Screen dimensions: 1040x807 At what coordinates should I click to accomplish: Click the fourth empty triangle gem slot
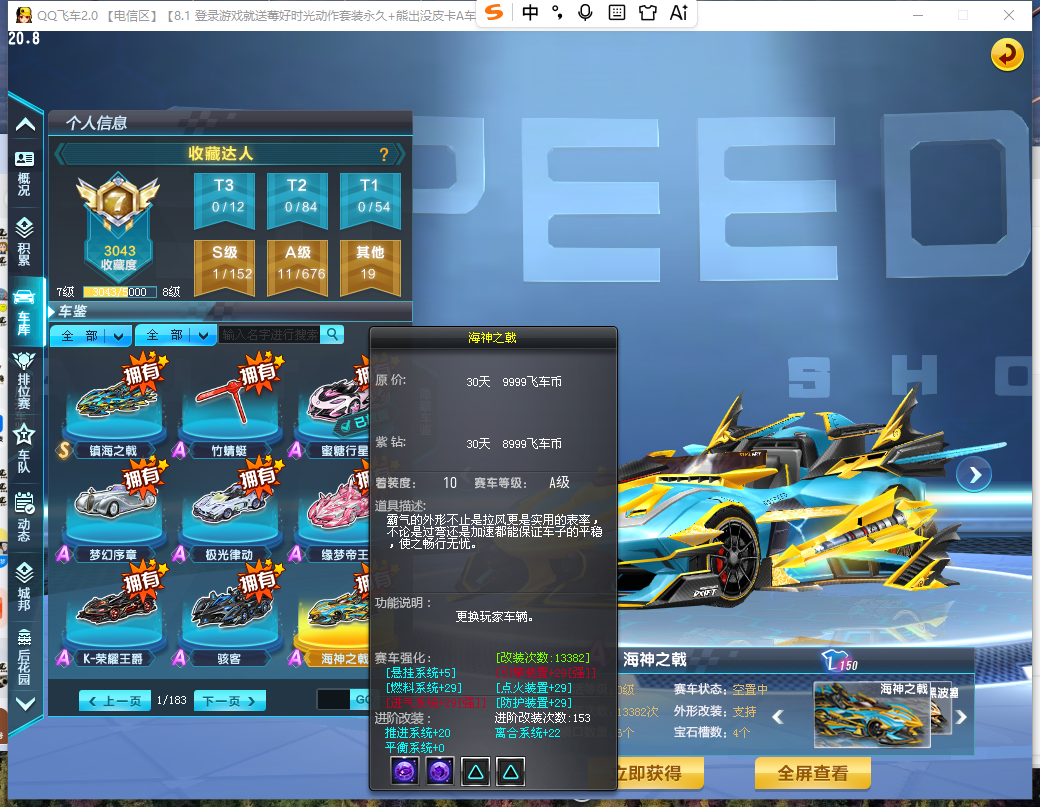click(x=511, y=771)
